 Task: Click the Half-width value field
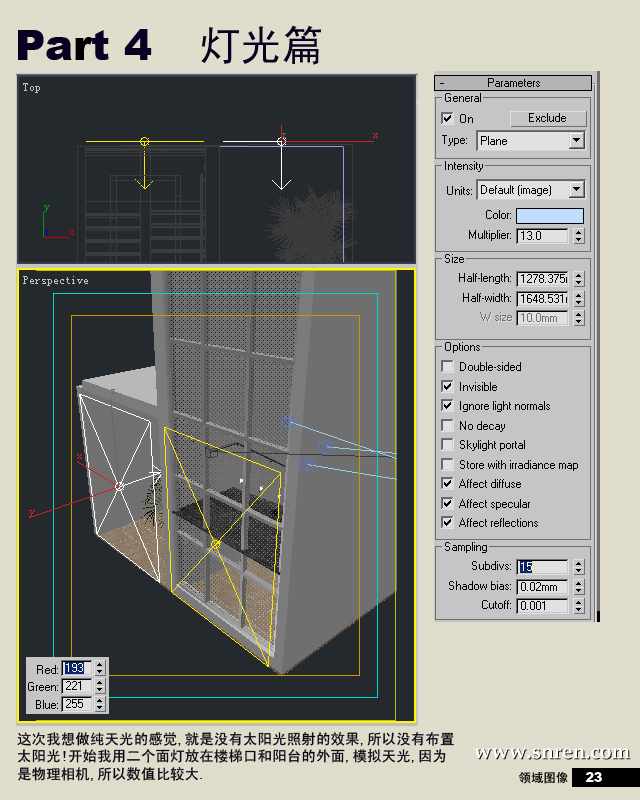(x=542, y=298)
